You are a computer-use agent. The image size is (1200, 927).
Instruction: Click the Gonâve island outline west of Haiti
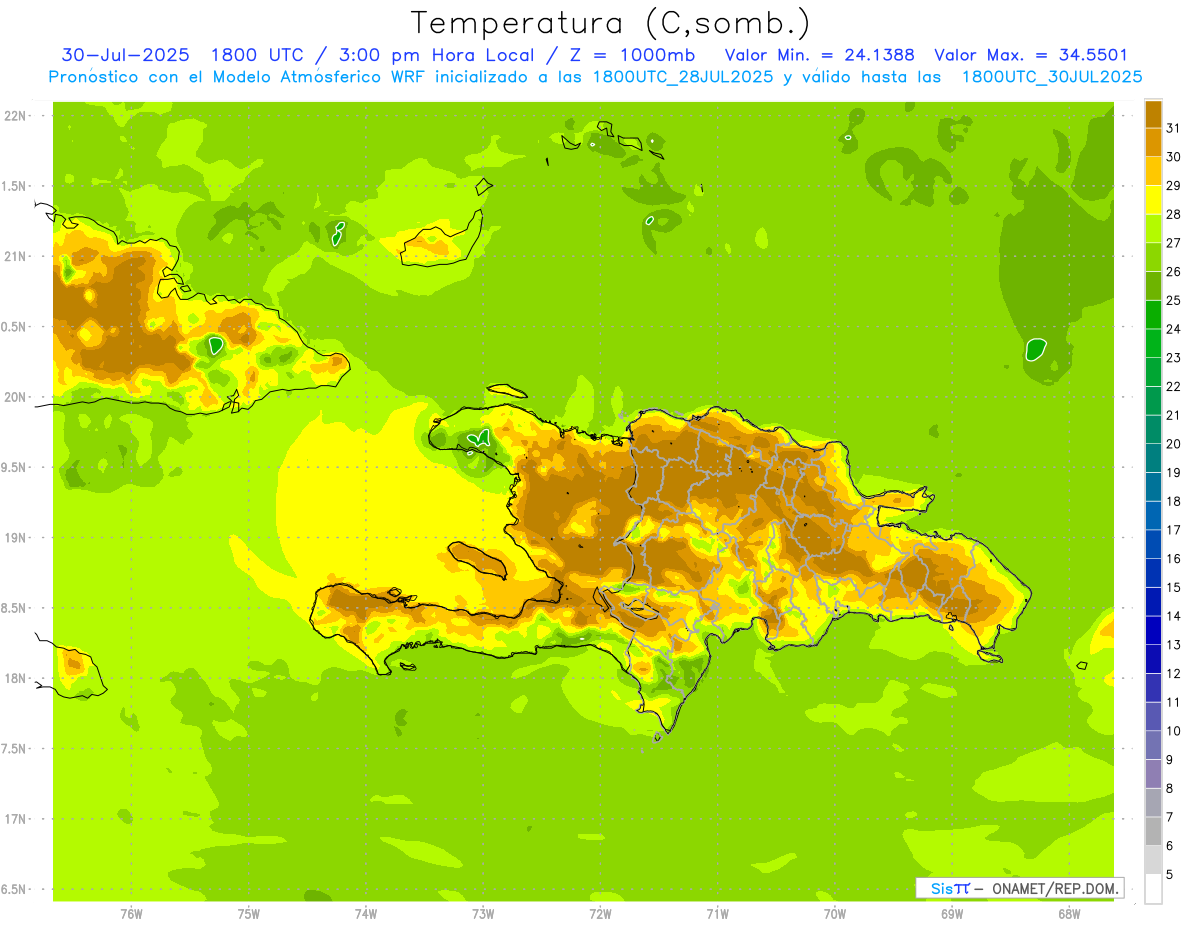click(x=478, y=560)
